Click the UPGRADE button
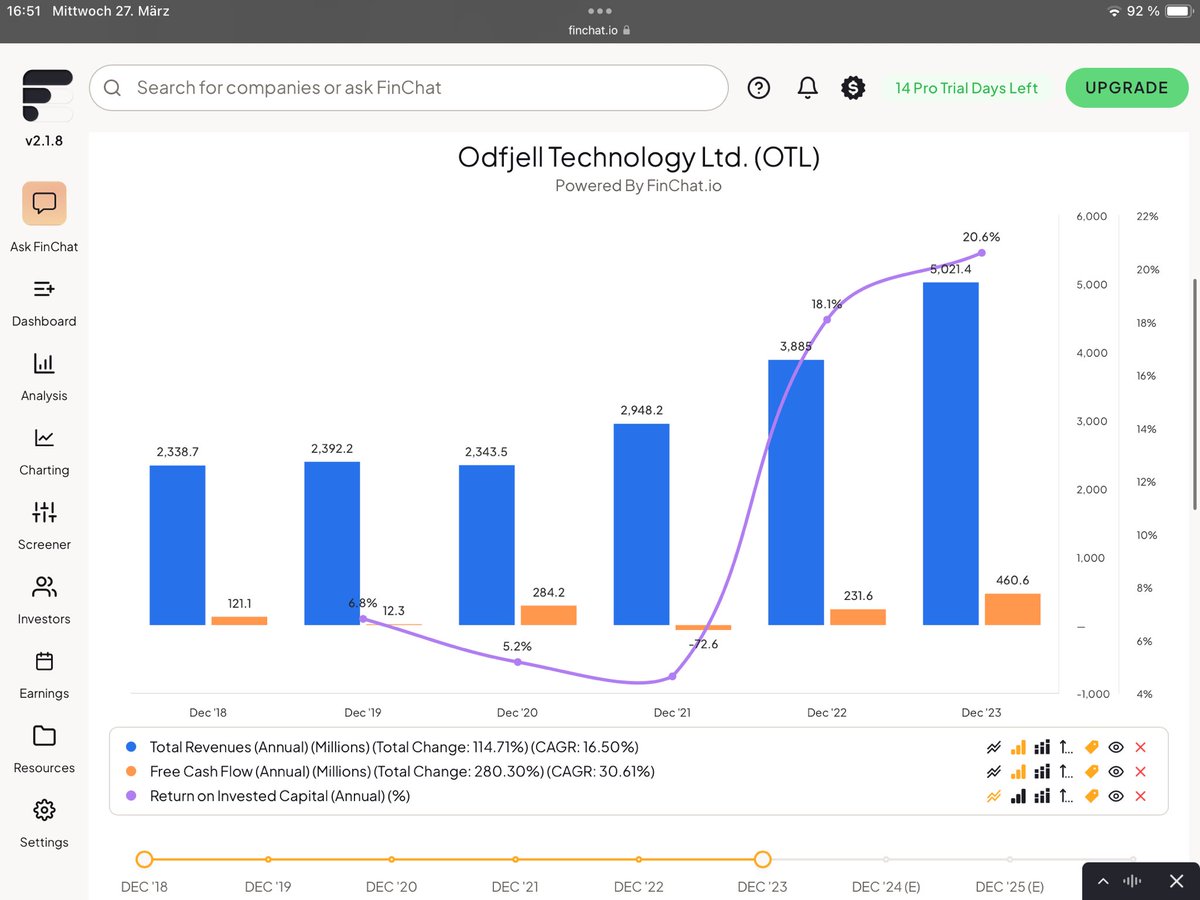This screenshot has width=1200, height=900. click(x=1126, y=88)
